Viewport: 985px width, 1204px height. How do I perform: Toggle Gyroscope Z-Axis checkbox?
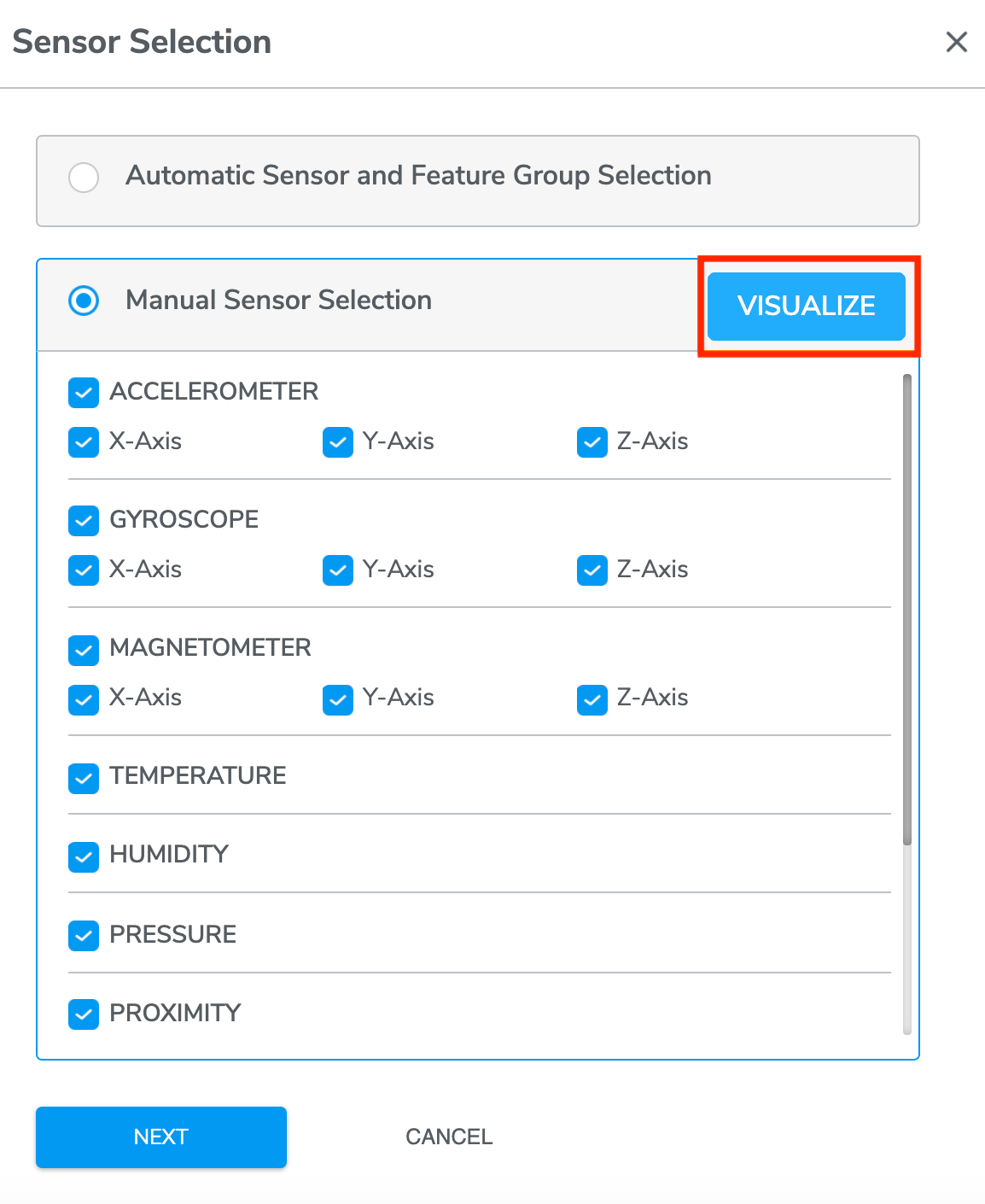(x=592, y=570)
